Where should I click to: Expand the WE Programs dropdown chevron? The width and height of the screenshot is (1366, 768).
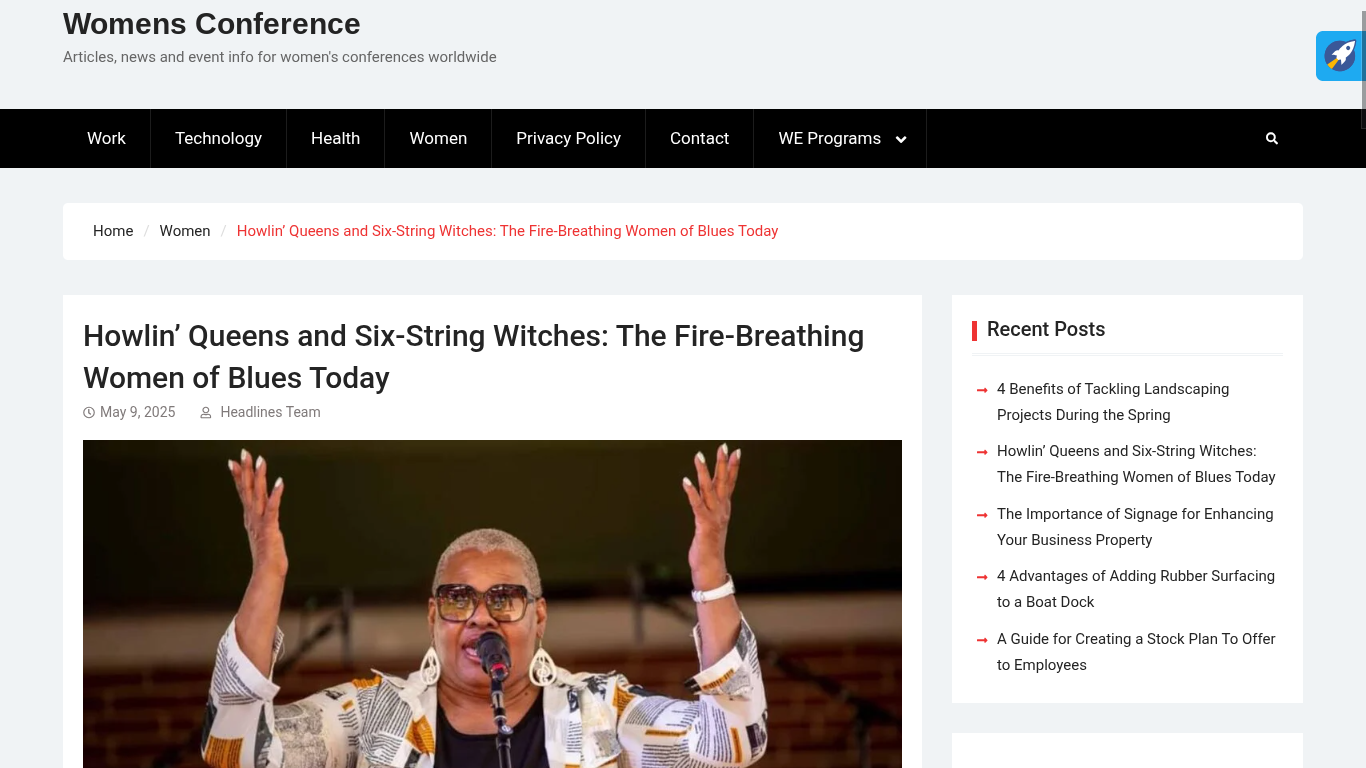(901, 139)
